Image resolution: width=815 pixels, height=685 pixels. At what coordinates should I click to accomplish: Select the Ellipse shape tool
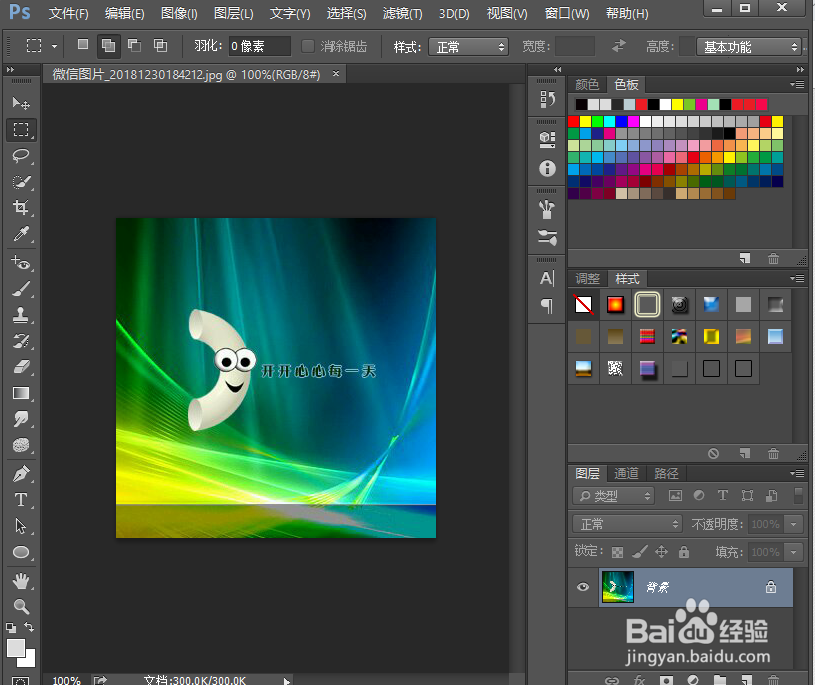pyautogui.click(x=21, y=552)
